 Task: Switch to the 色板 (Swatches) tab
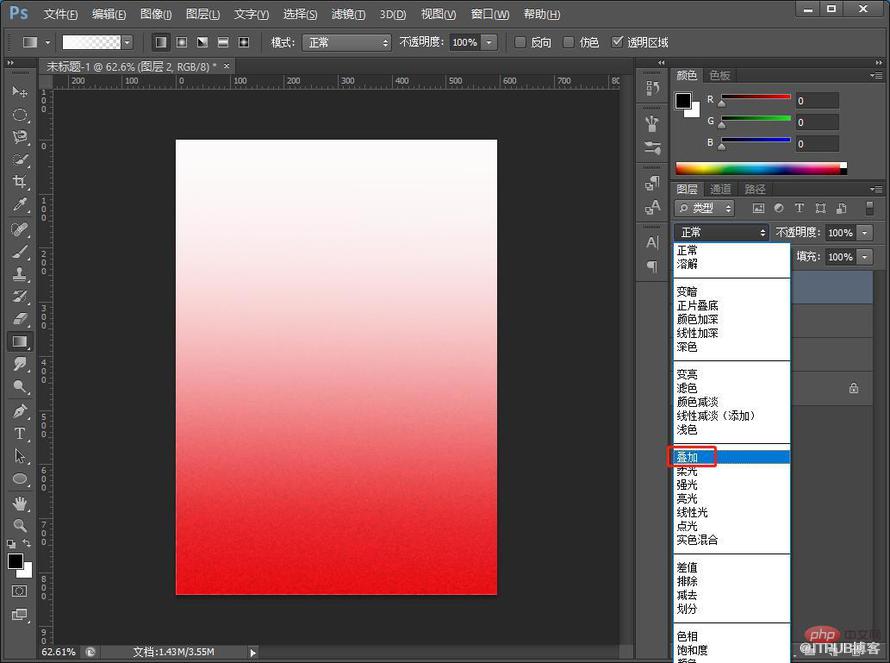click(x=720, y=75)
